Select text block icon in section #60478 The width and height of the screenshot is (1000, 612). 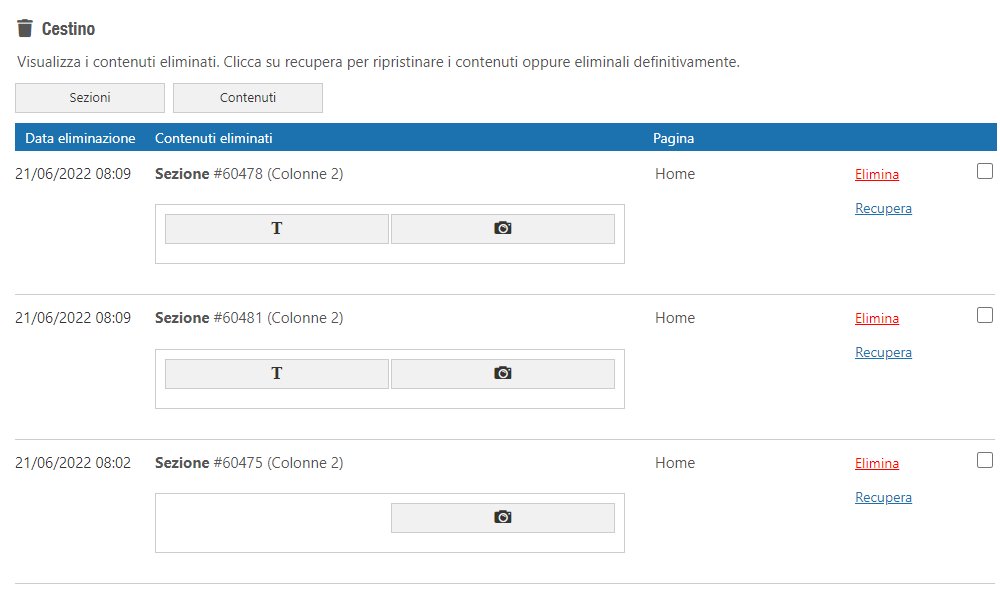(x=277, y=229)
